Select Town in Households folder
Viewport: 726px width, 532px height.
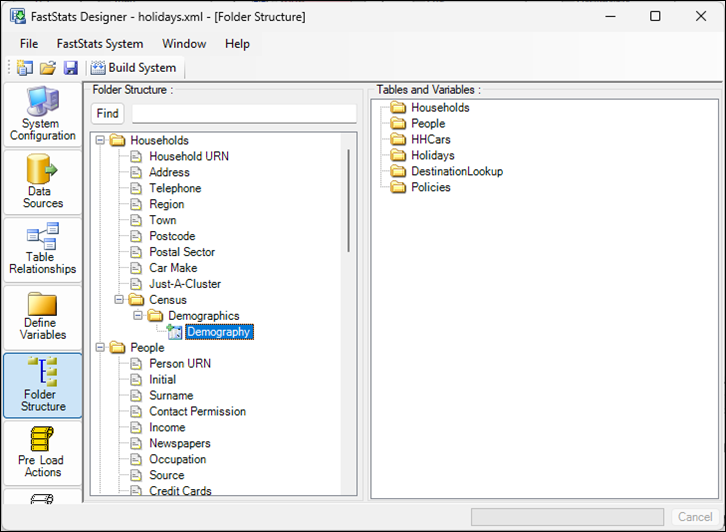point(163,220)
